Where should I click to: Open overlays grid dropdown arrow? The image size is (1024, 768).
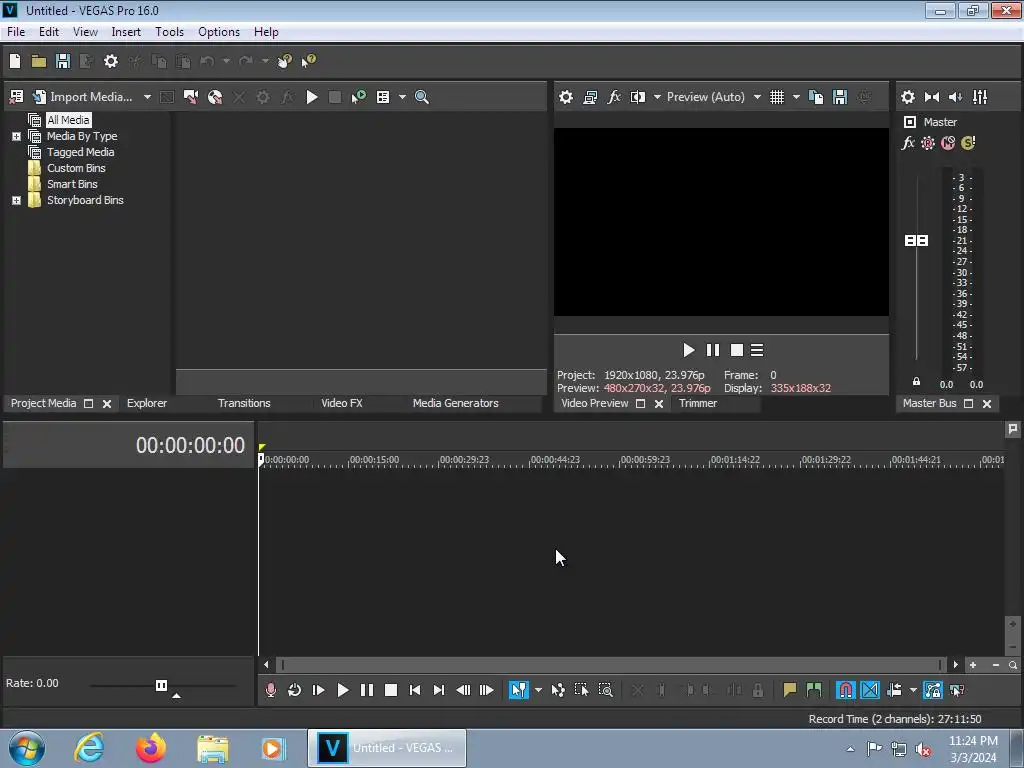796,97
